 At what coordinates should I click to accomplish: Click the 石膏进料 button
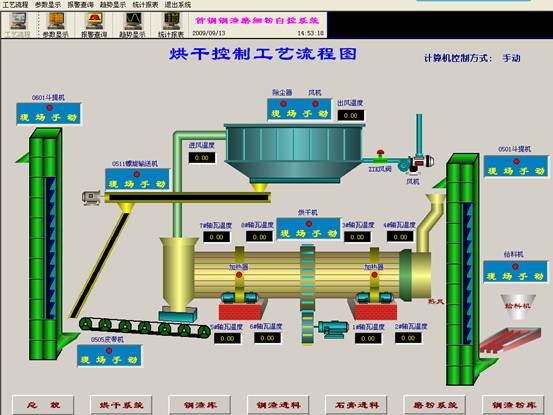[356, 405]
